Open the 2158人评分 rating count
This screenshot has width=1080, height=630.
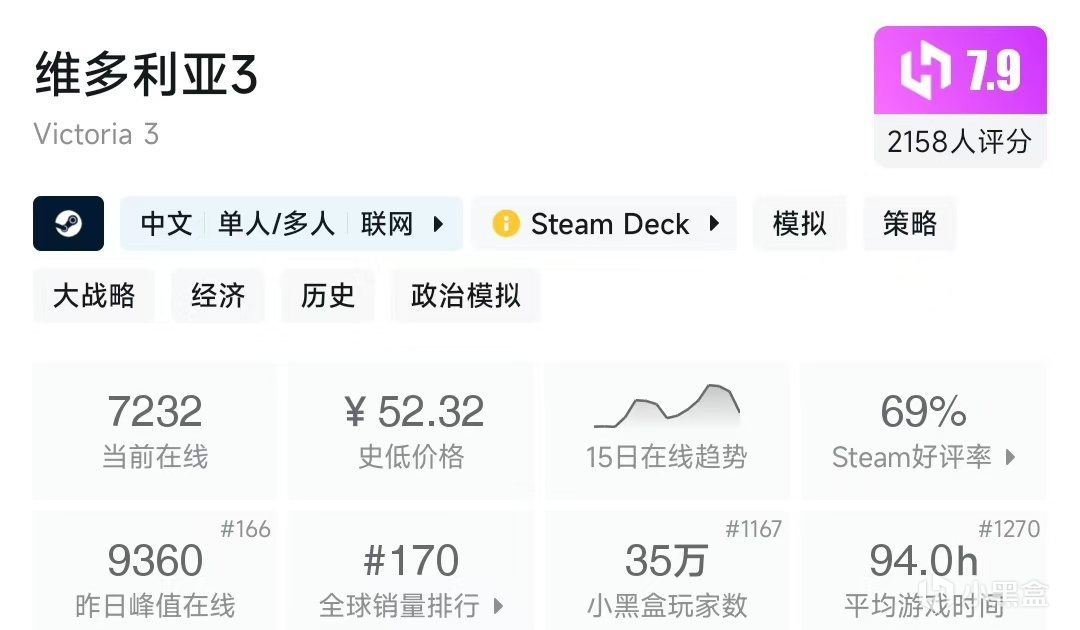959,142
